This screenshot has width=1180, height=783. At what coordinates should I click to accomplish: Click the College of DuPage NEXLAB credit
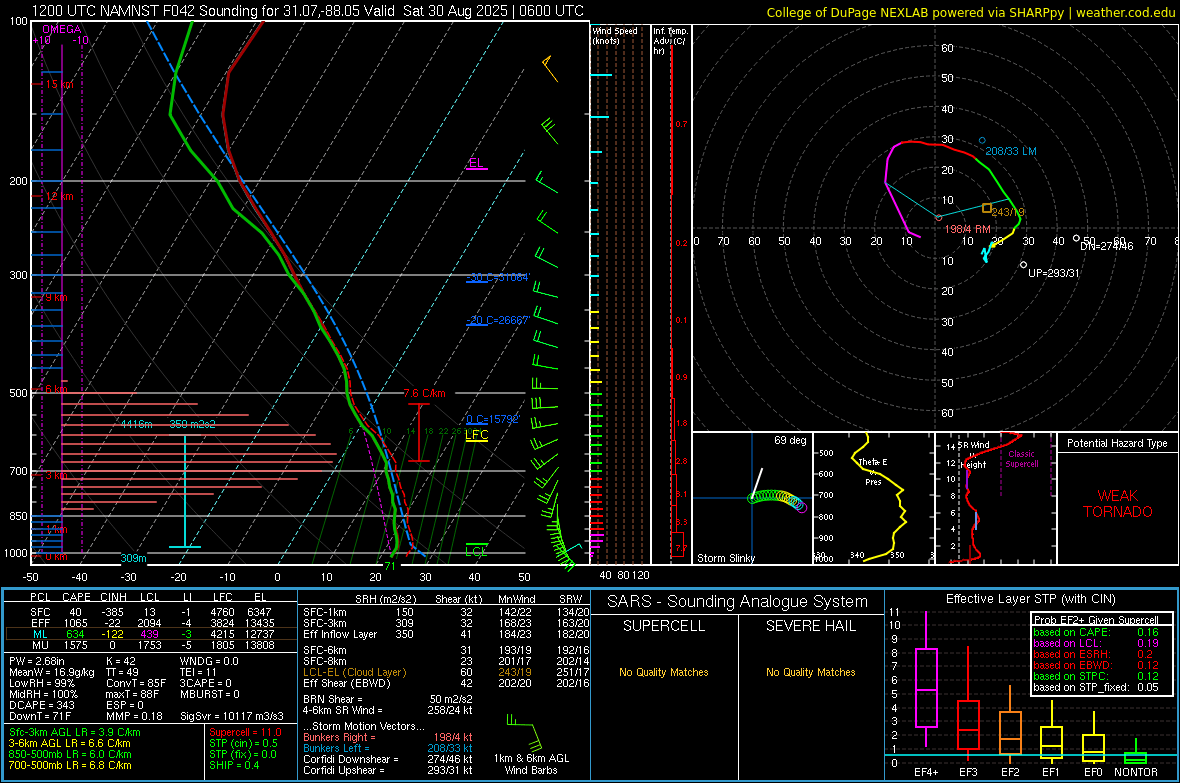pos(970,12)
